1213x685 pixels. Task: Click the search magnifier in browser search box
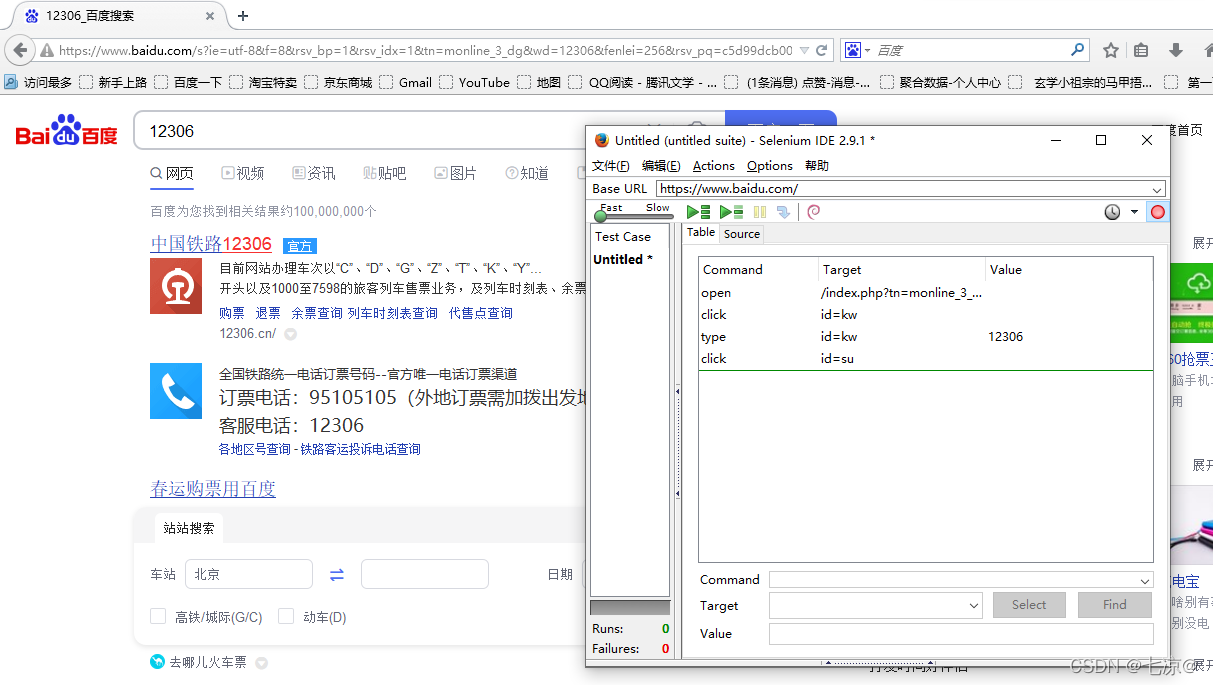1077,49
